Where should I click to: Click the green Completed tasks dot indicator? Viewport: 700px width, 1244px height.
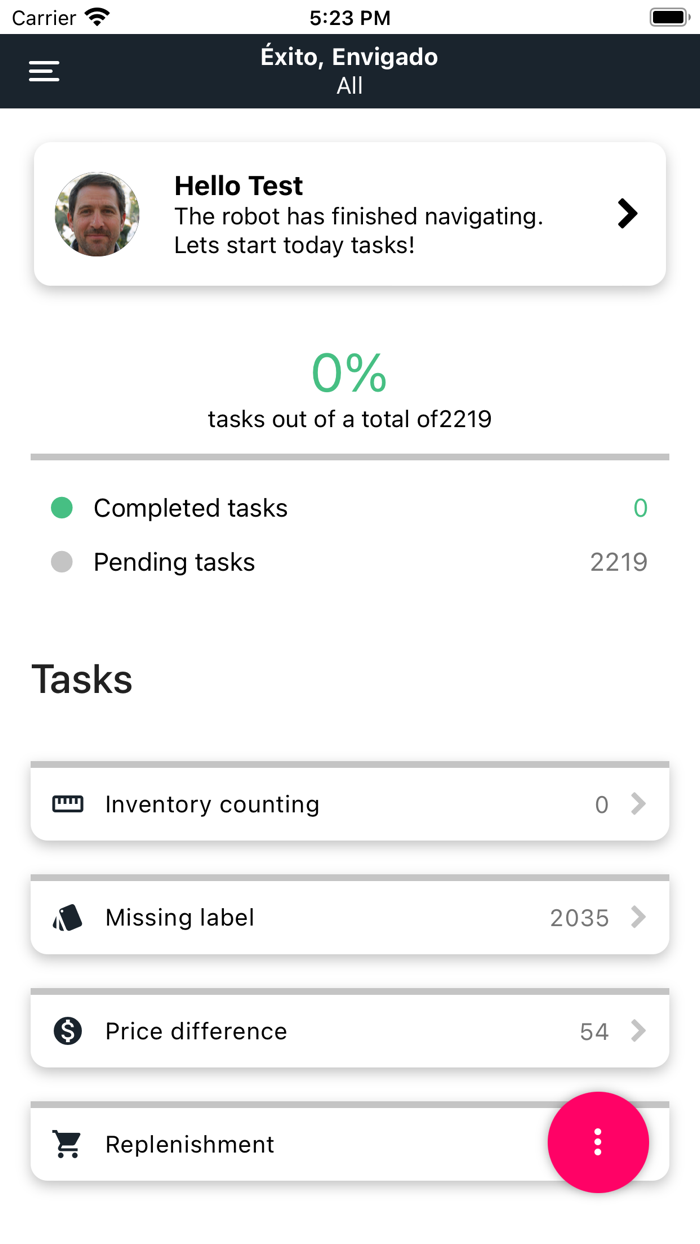click(x=61, y=508)
